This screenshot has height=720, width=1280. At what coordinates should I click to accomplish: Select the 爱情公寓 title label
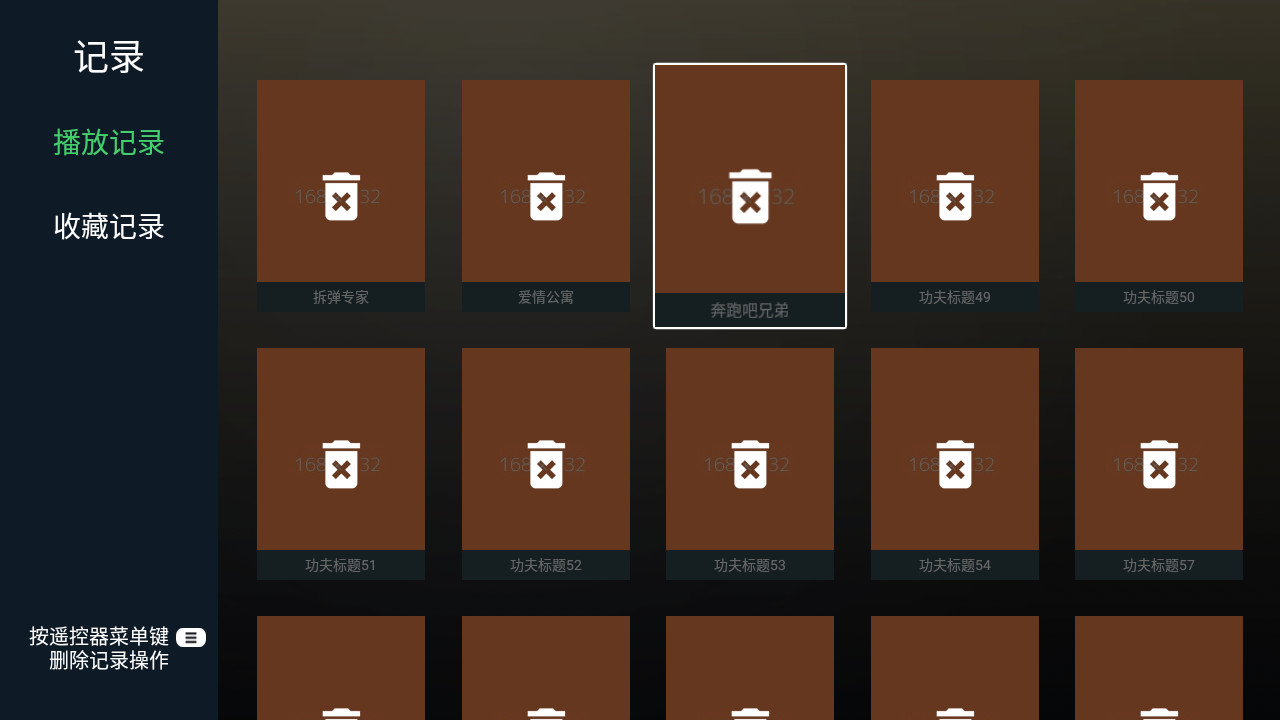pyautogui.click(x=546, y=297)
